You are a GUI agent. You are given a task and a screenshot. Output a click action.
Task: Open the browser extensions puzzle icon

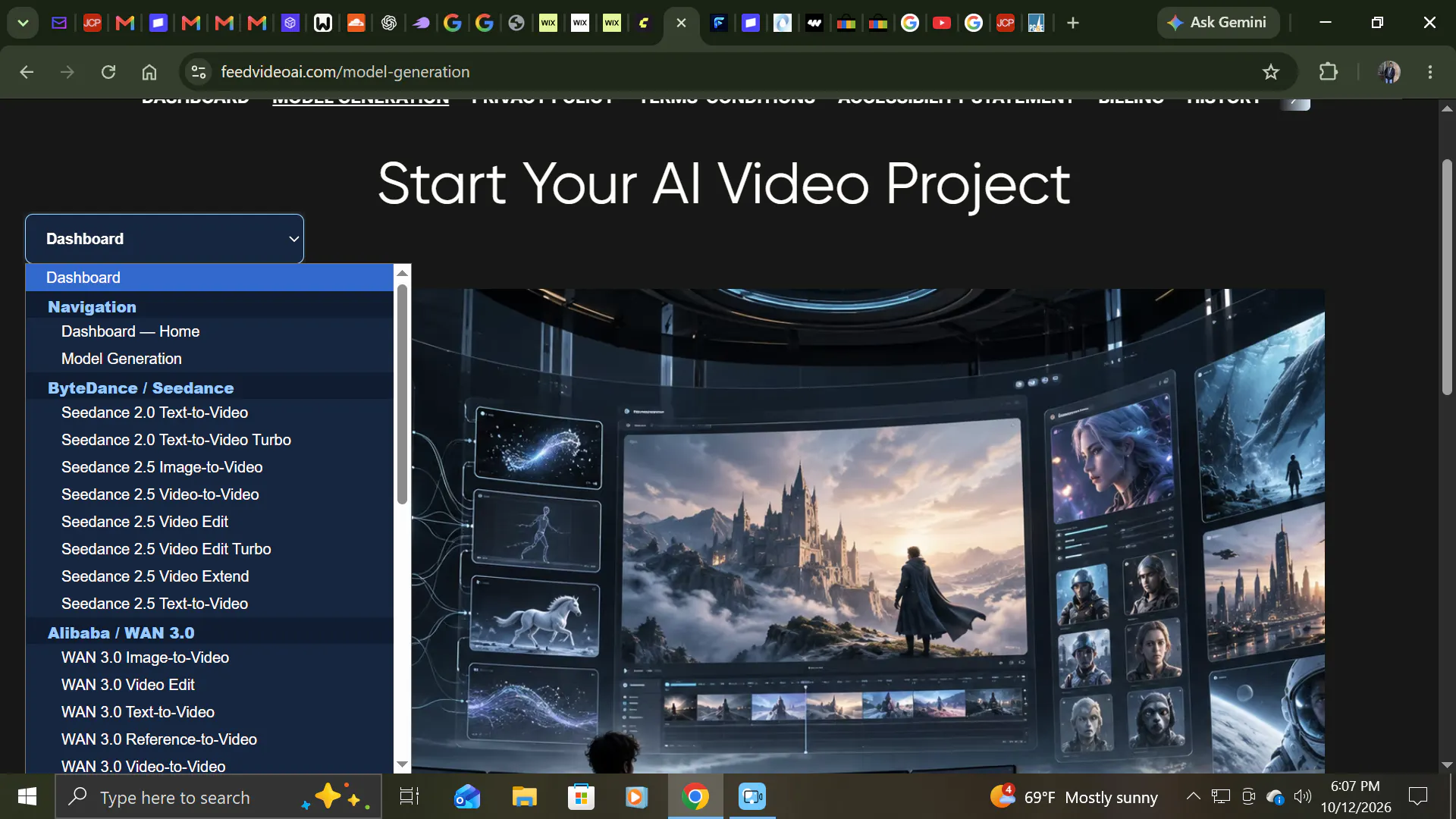click(x=1329, y=72)
